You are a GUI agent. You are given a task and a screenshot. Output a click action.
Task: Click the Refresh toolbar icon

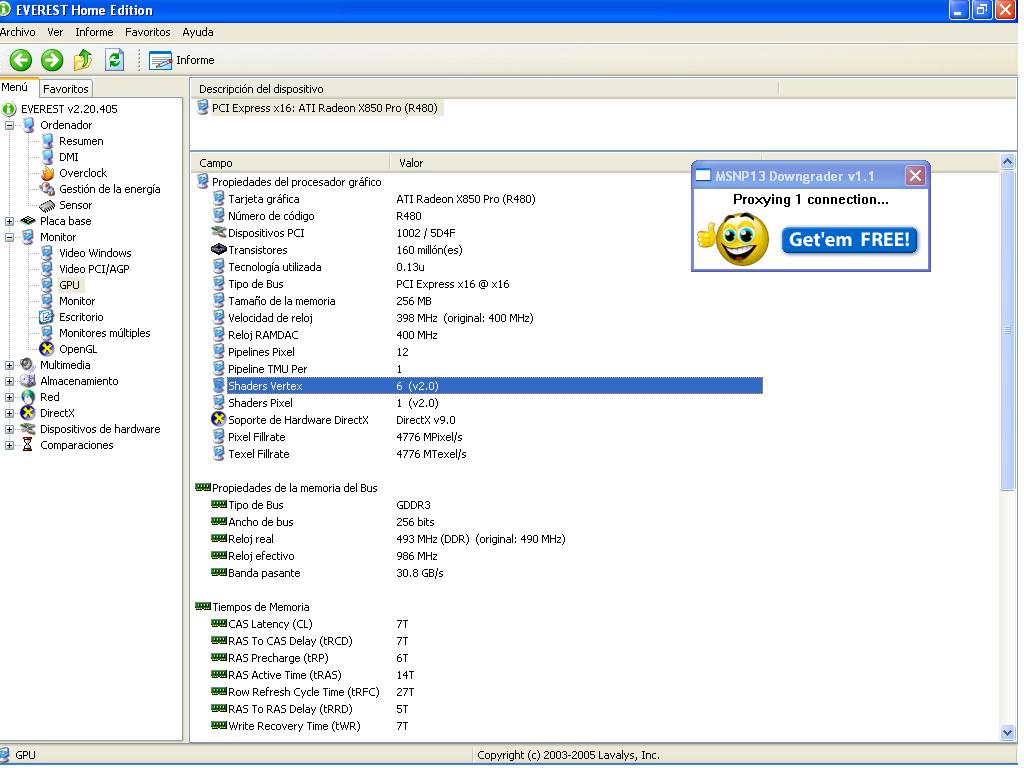[x=114, y=60]
